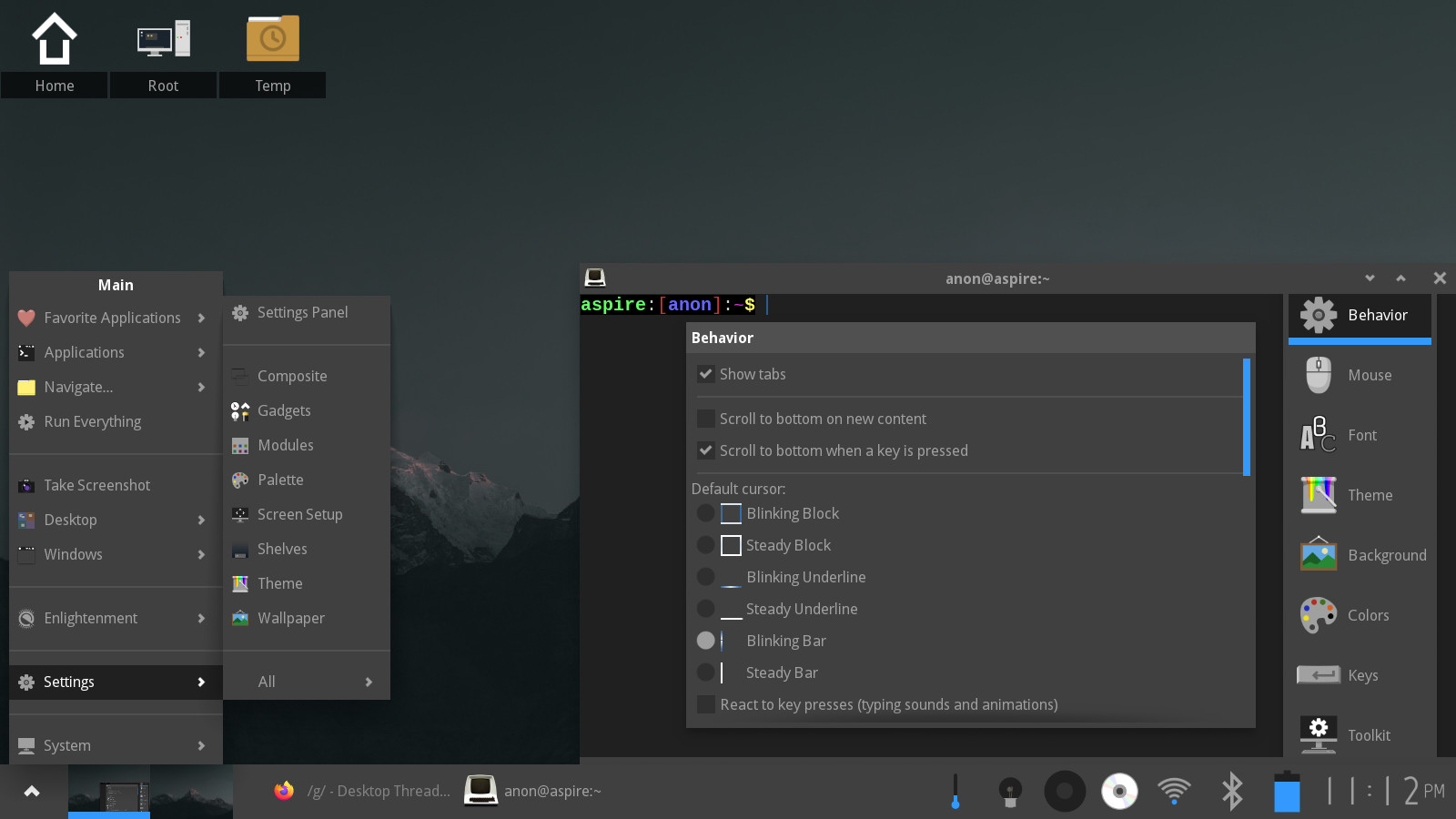Click the Mouse icon in terminal settings
This screenshot has height=819, width=1456.
click(x=1319, y=375)
